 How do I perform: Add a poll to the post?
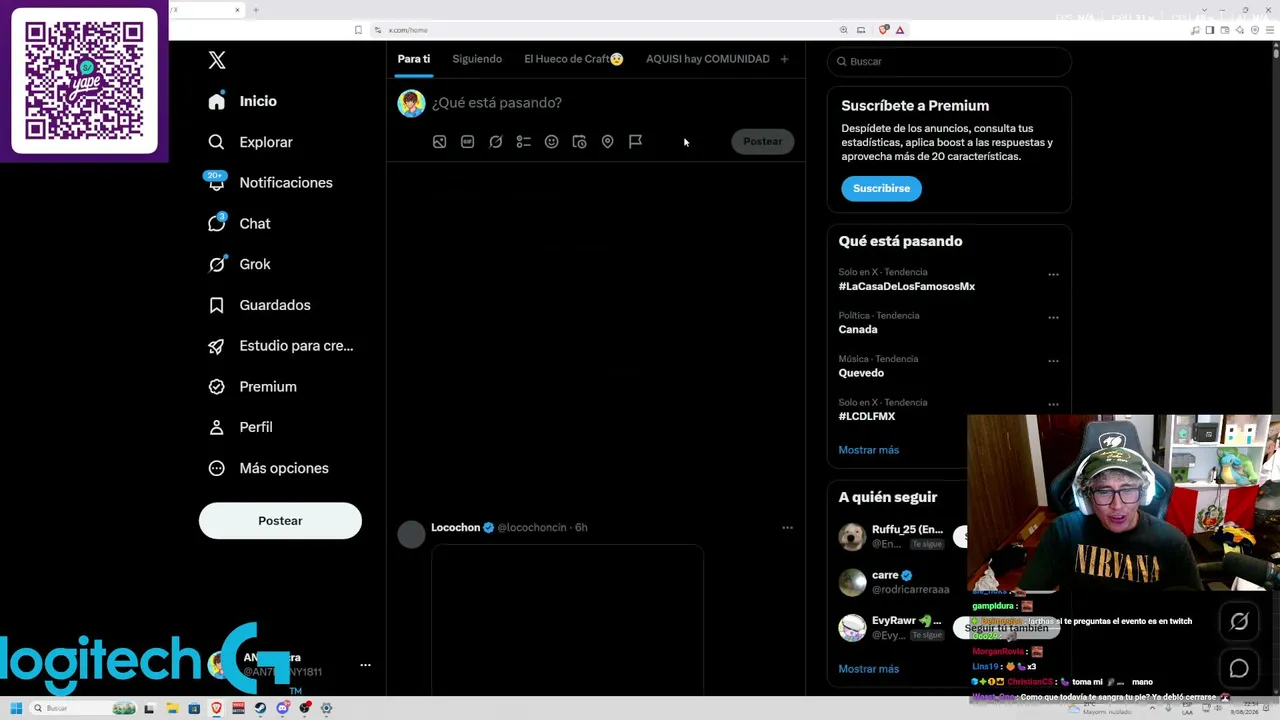click(523, 142)
